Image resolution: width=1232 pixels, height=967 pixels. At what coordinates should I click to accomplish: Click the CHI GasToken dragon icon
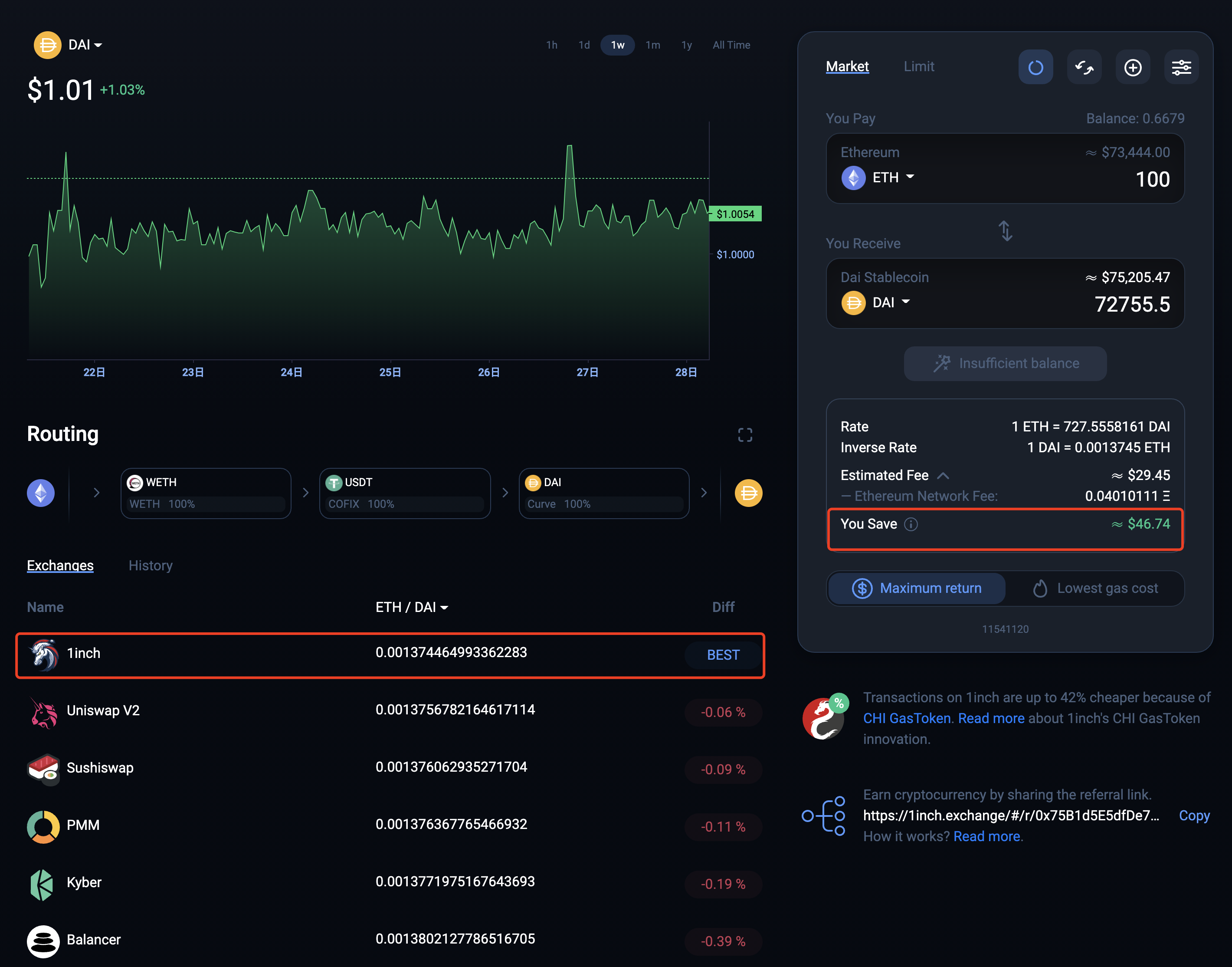[825, 717]
